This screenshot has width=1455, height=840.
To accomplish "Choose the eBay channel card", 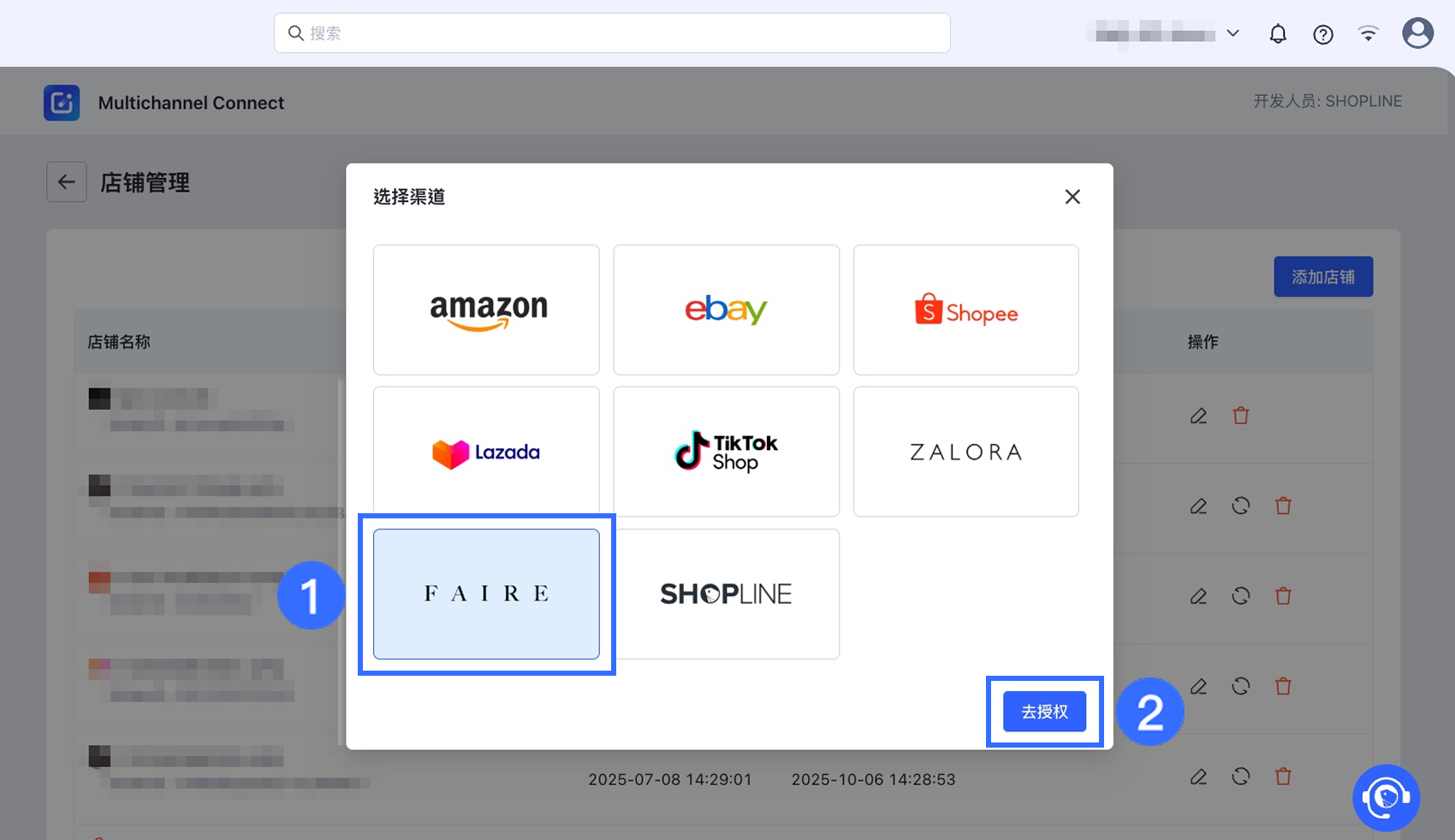I will point(726,310).
